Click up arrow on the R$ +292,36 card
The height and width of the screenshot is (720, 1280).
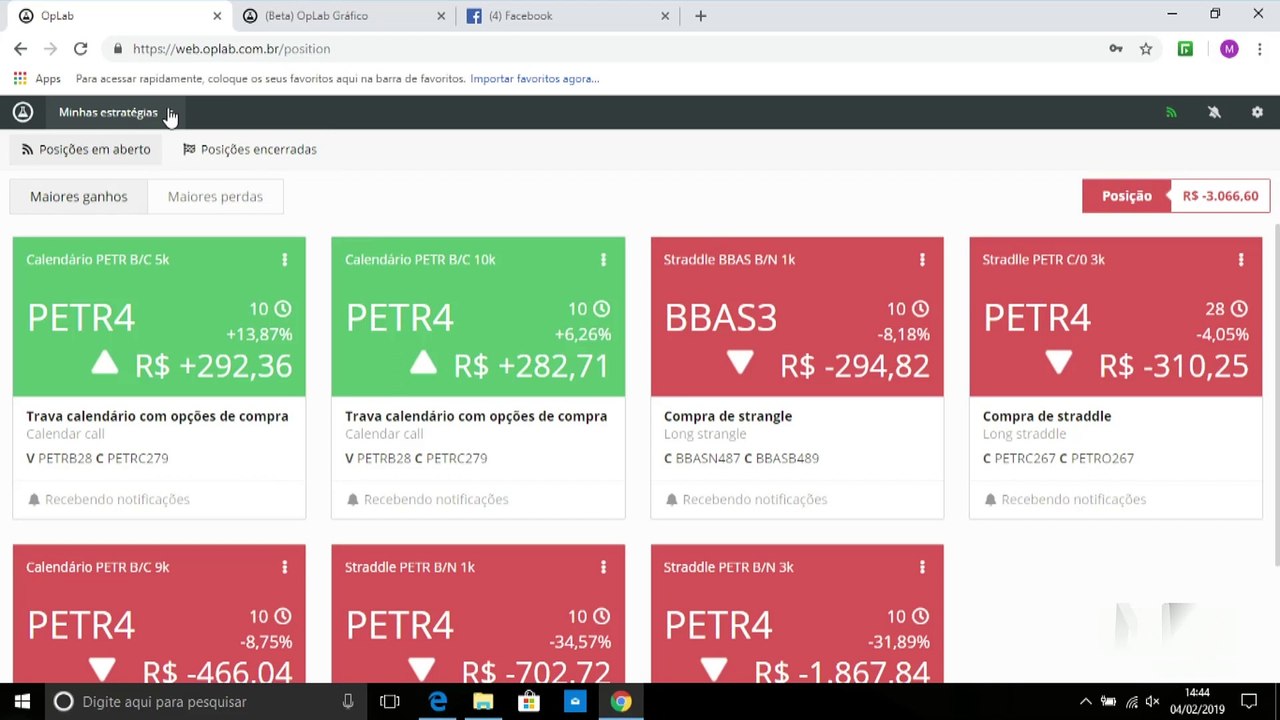pos(105,363)
